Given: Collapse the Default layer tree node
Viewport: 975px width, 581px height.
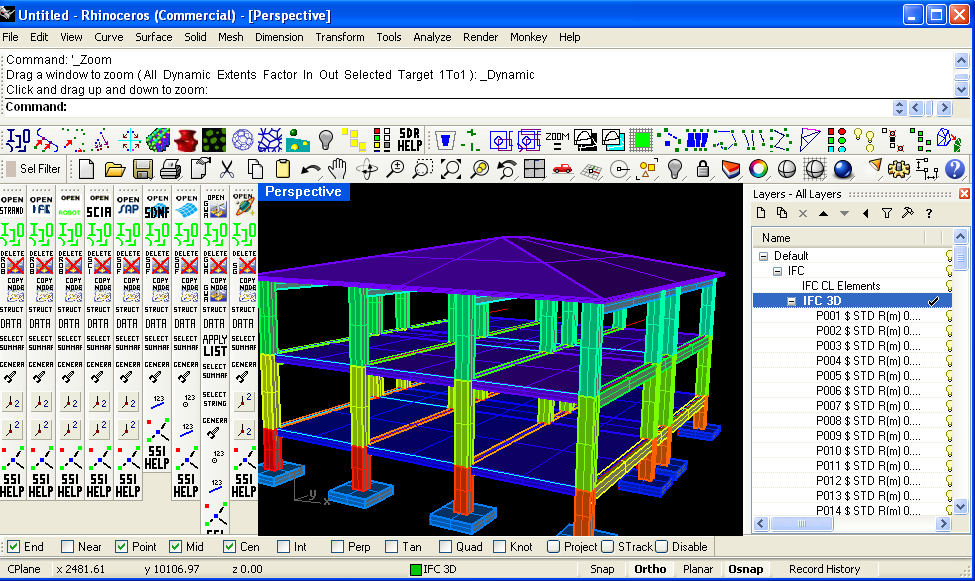Looking at the screenshot, I should [x=764, y=256].
